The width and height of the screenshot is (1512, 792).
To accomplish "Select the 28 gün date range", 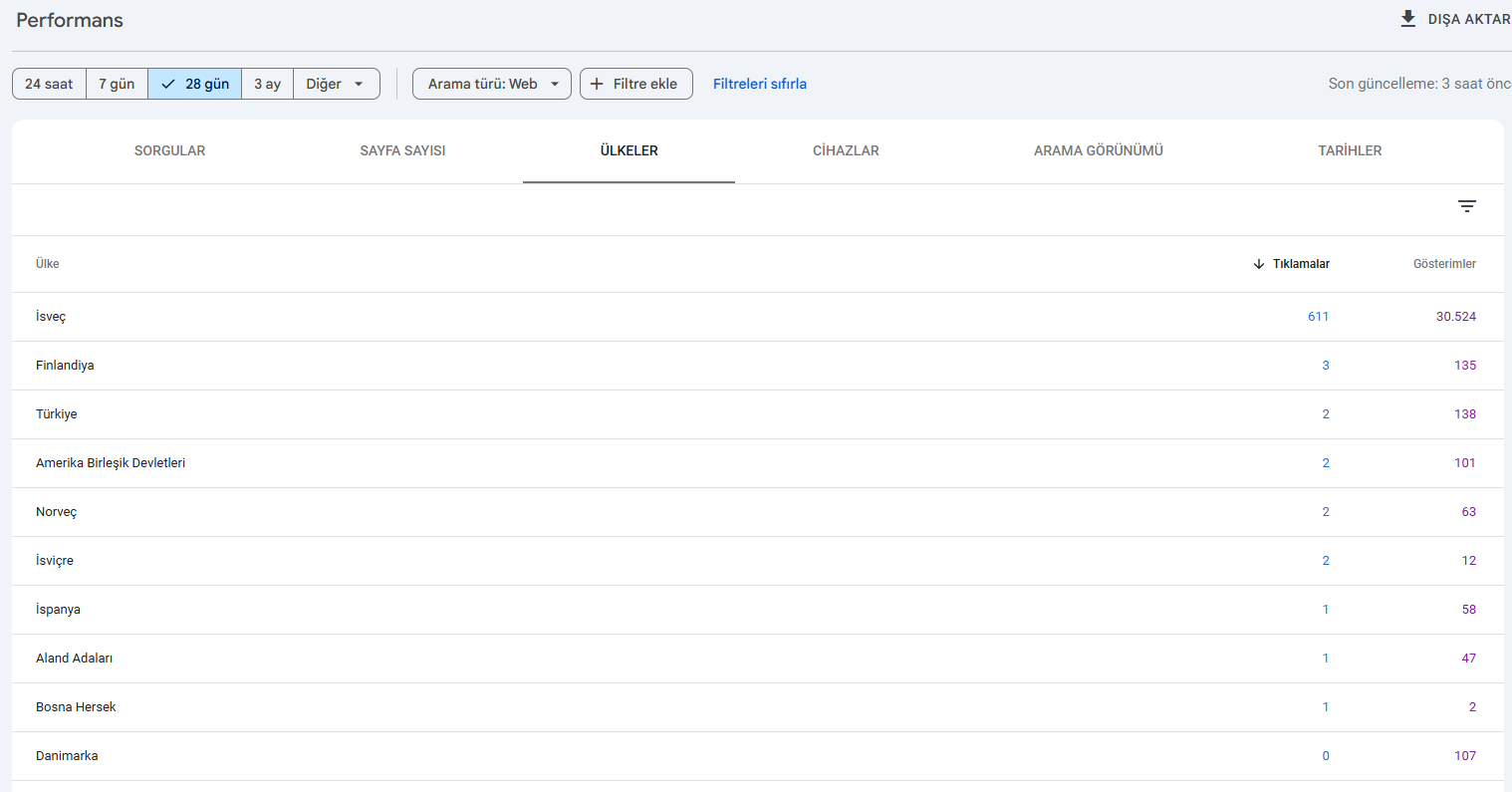I will click(x=195, y=84).
